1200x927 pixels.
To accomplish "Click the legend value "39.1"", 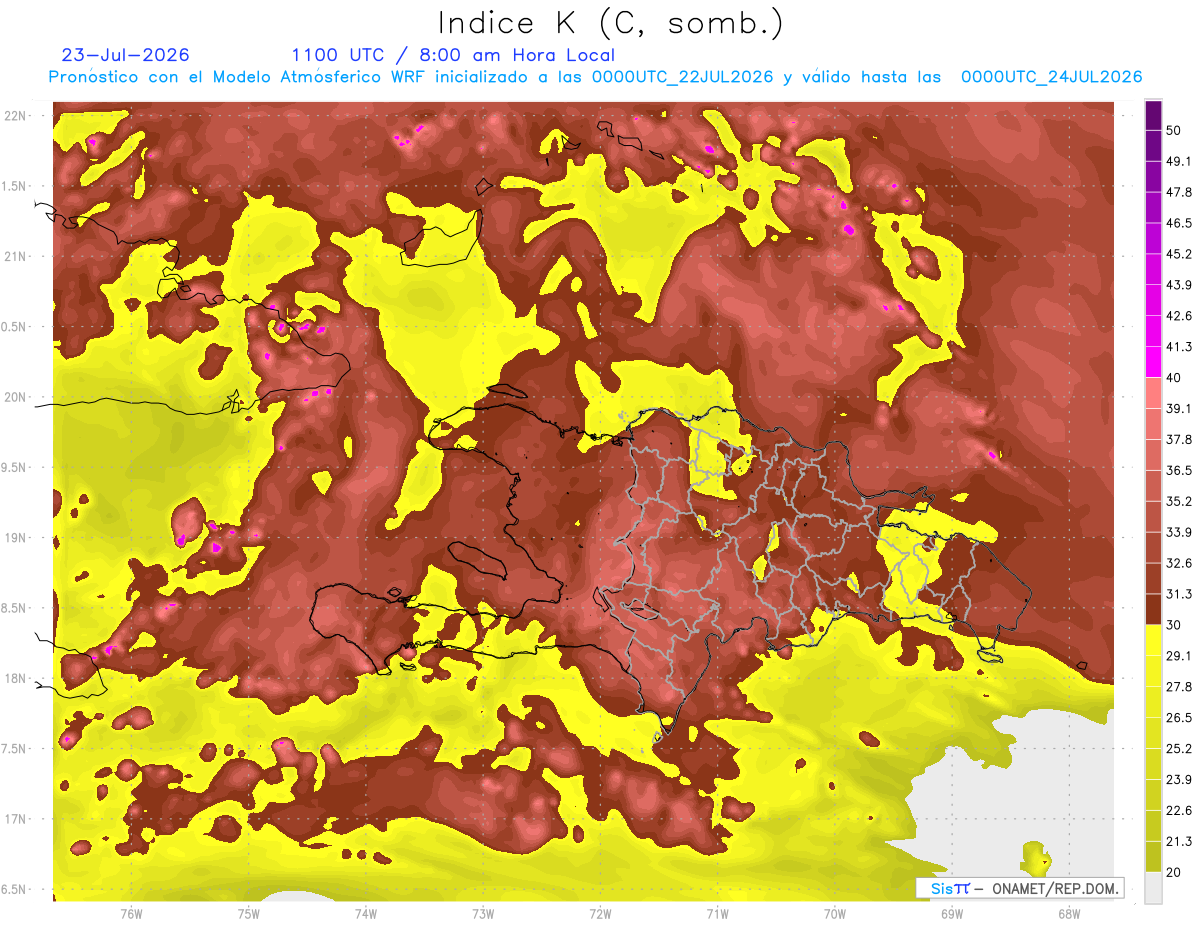I will pos(1178,408).
